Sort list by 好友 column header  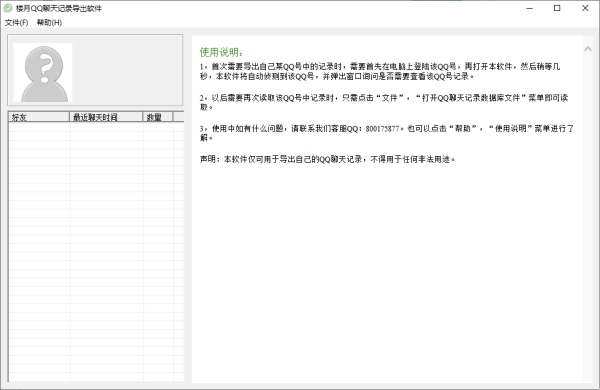coord(39,117)
